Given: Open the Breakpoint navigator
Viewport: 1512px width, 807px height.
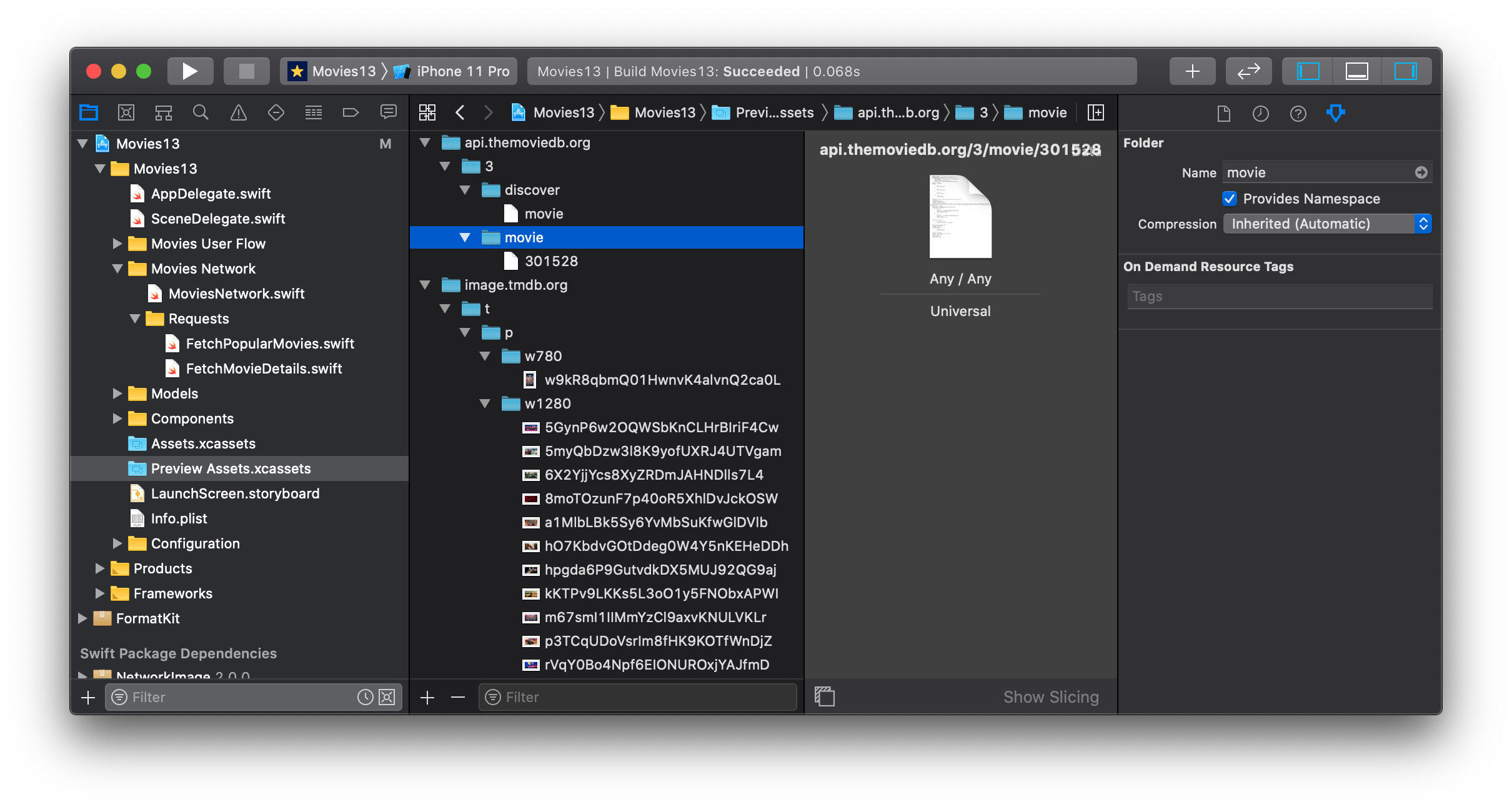Looking at the screenshot, I should coord(351,112).
